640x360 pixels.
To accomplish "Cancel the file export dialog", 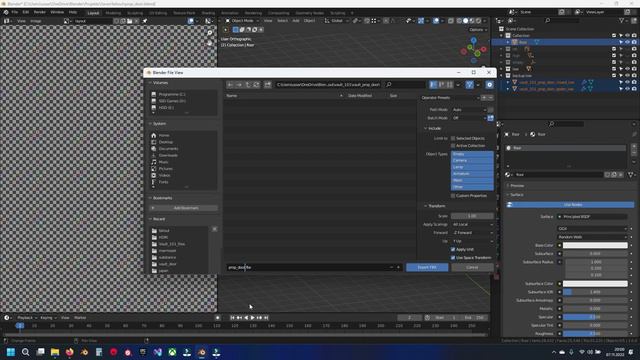I will [x=472, y=267].
